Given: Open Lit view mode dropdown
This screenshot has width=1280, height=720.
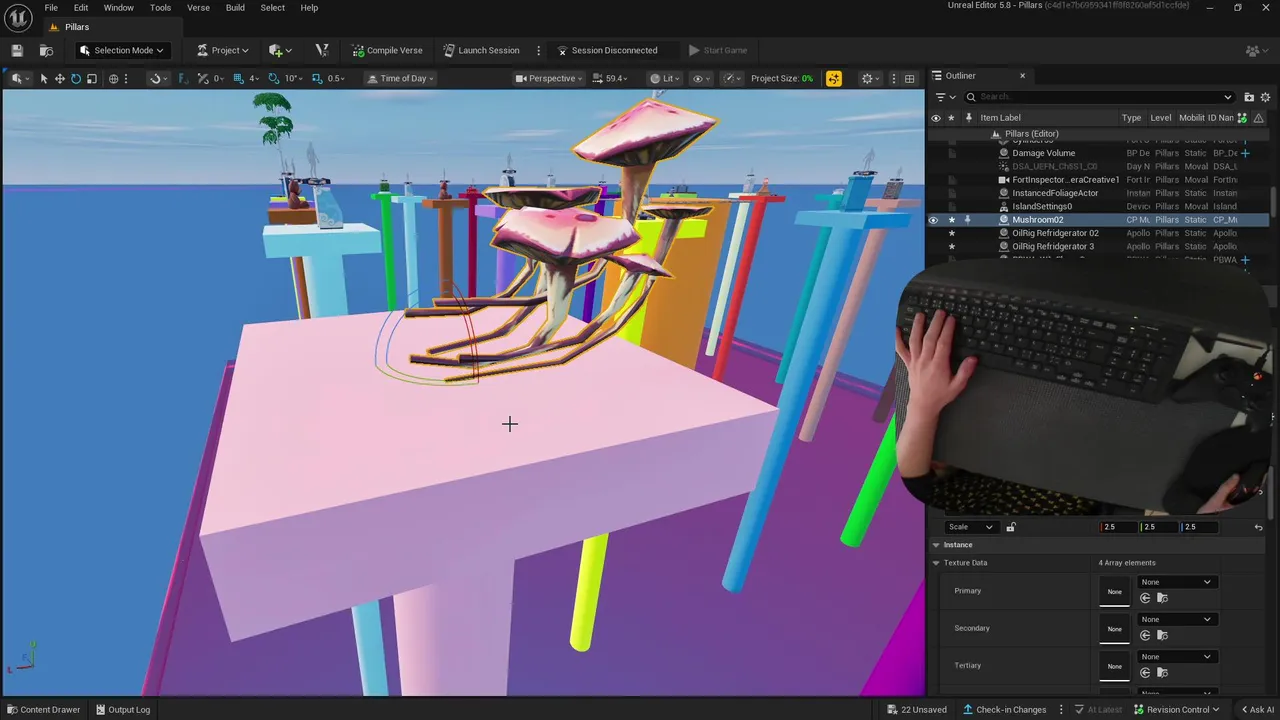Looking at the screenshot, I should tap(665, 78).
